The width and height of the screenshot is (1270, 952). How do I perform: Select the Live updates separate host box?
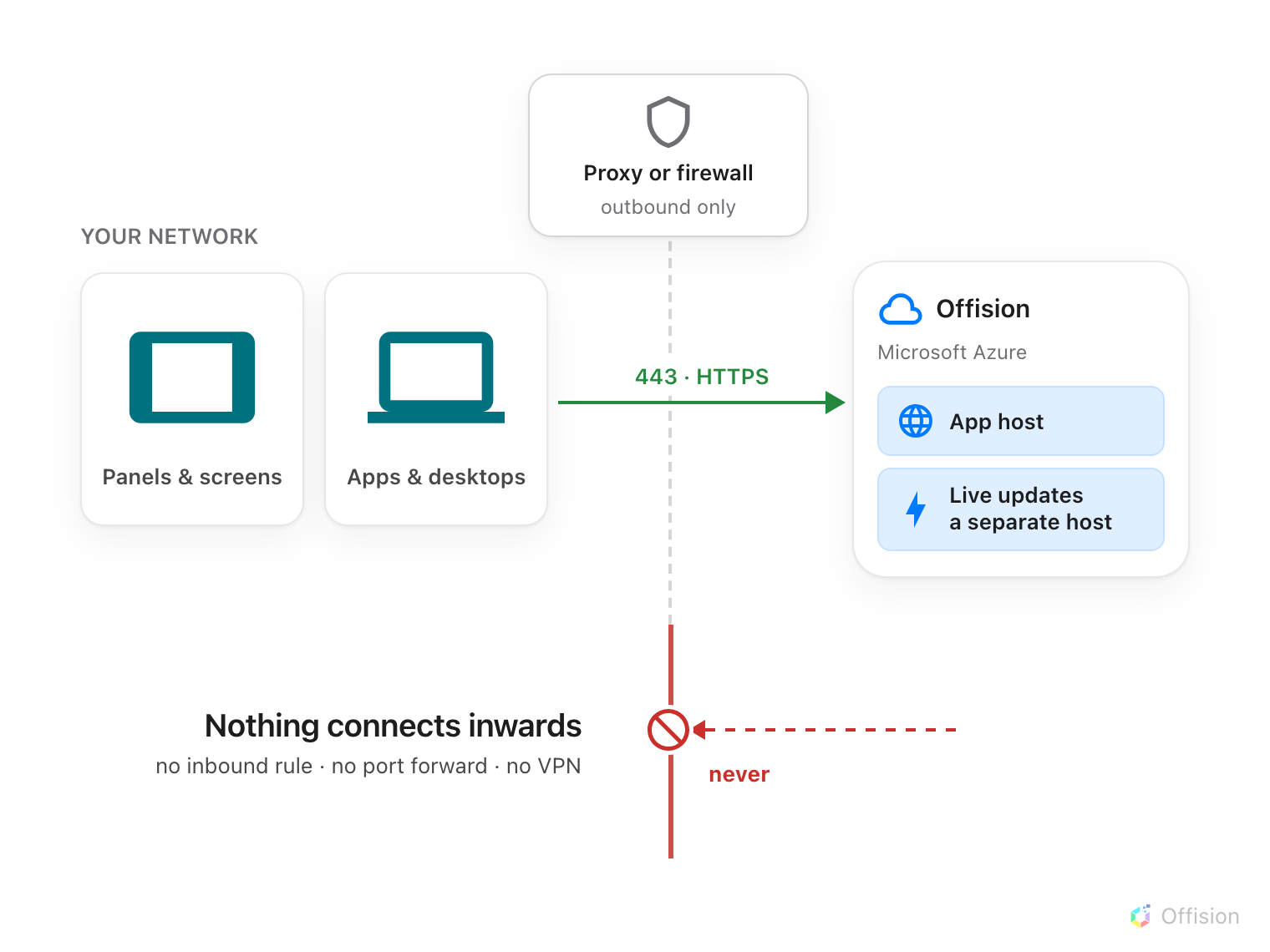coord(1021,509)
